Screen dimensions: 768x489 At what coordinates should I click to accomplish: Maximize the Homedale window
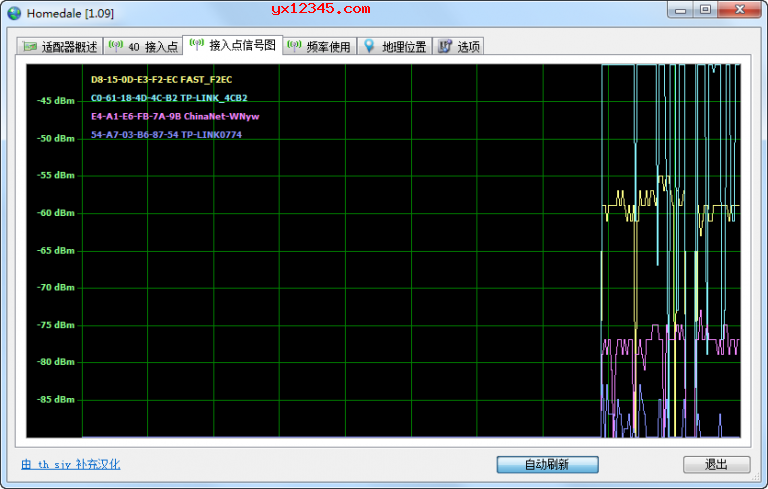(705, 9)
